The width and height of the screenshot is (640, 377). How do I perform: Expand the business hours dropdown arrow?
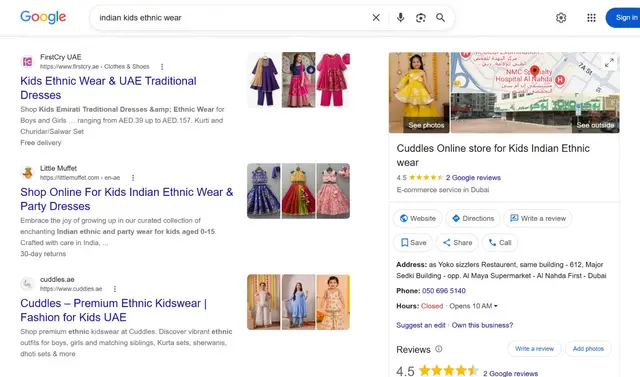[x=496, y=306]
